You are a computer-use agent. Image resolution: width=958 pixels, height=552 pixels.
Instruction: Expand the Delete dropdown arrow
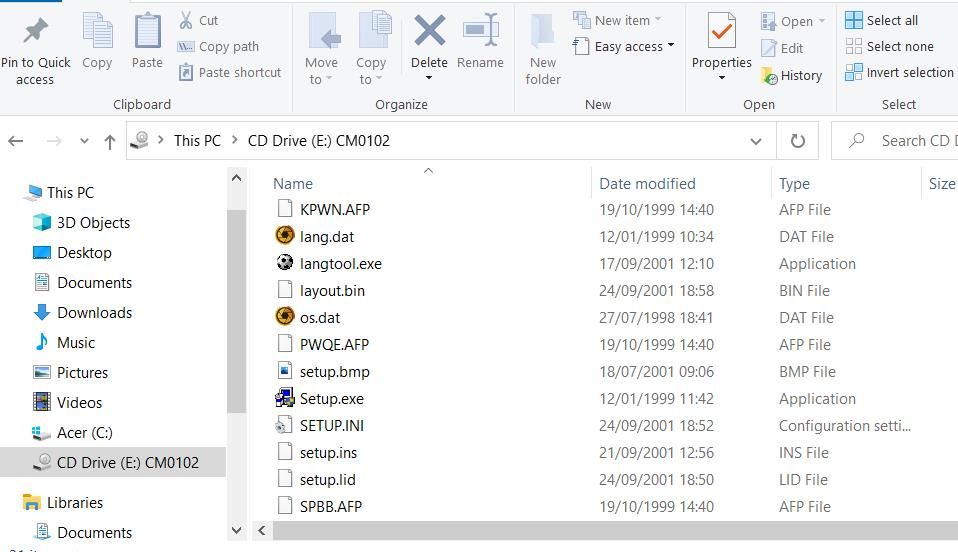(429, 78)
